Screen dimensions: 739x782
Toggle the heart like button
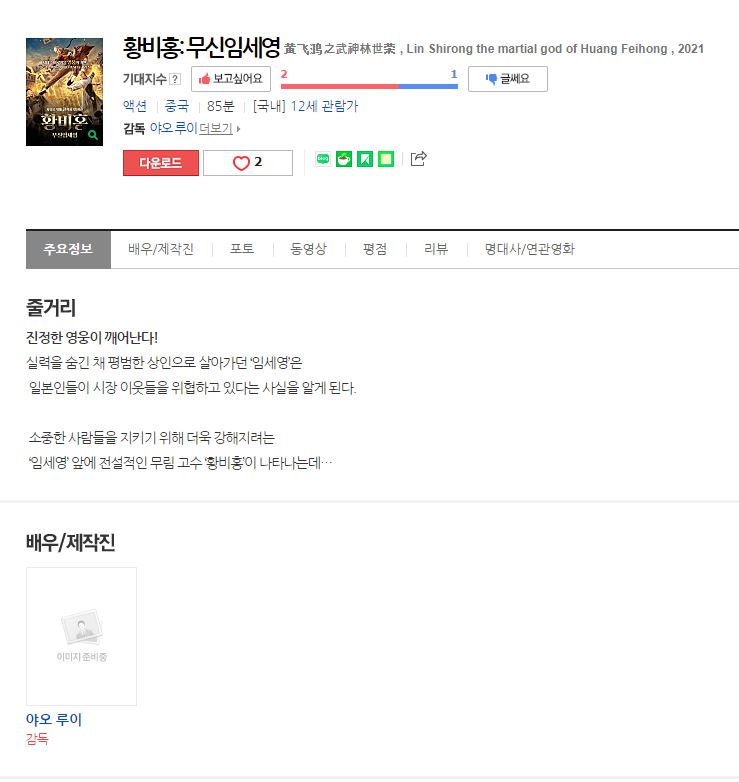click(x=248, y=163)
